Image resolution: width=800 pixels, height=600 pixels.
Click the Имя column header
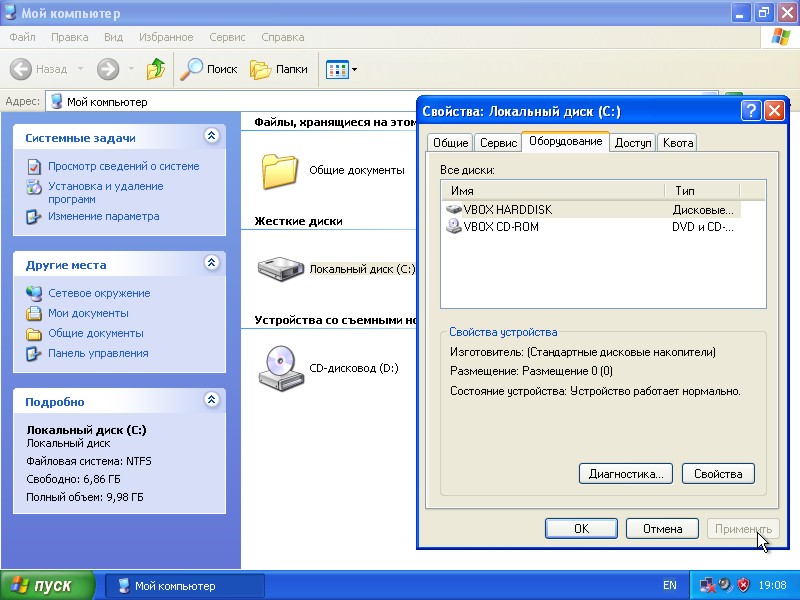point(554,191)
